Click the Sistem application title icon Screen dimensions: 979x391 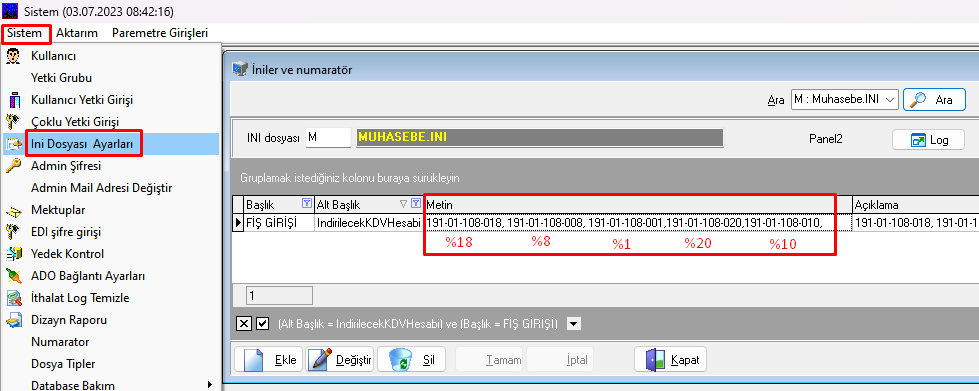tap(11, 11)
